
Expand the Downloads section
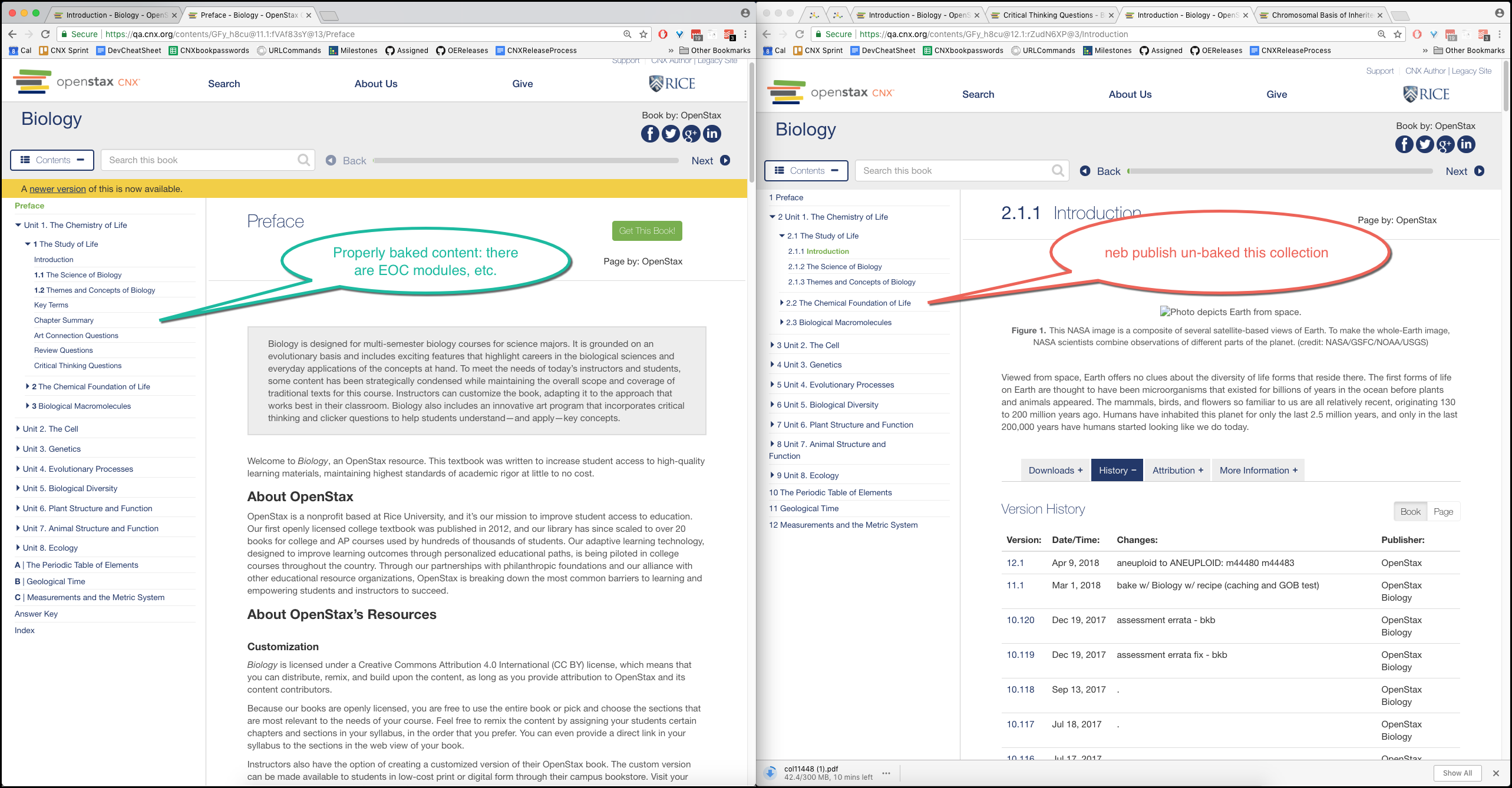1055,470
